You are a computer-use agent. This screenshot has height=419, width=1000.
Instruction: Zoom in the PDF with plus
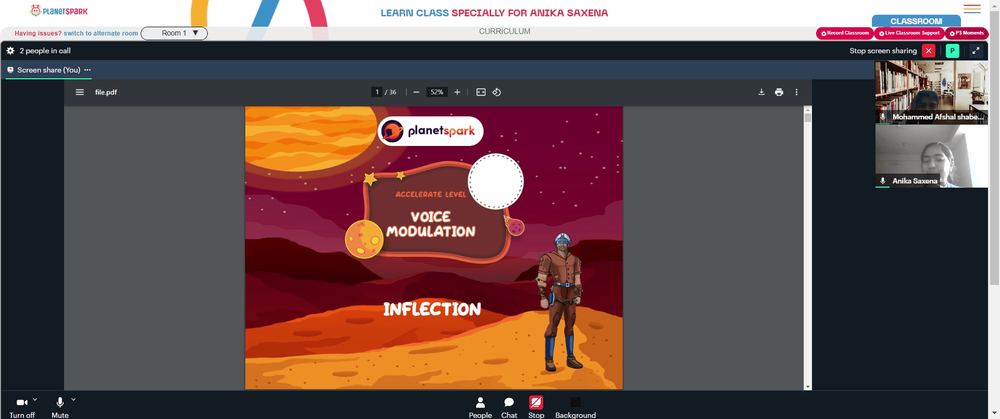coord(457,92)
